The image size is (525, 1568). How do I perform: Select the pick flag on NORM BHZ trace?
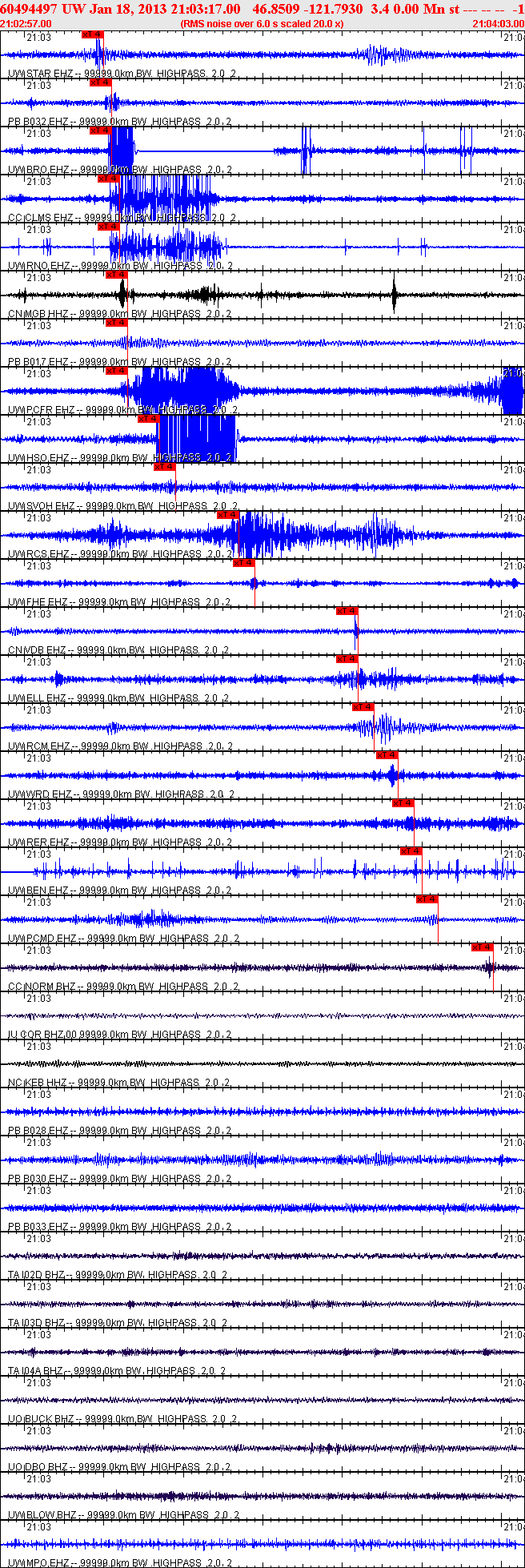(482, 947)
